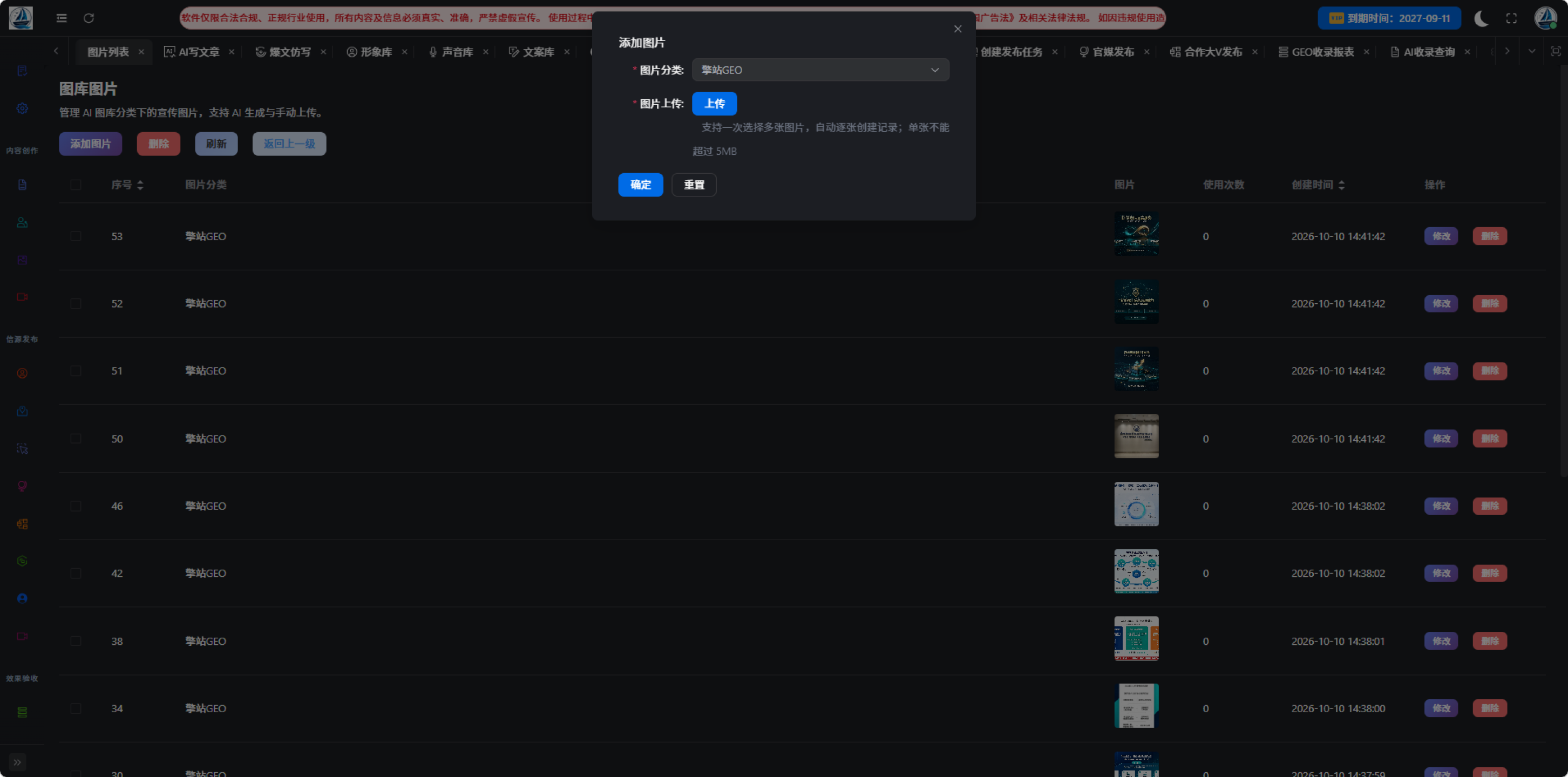Expand the sidebar with double-chevron icon
1568x777 pixels.
point(17,762)
